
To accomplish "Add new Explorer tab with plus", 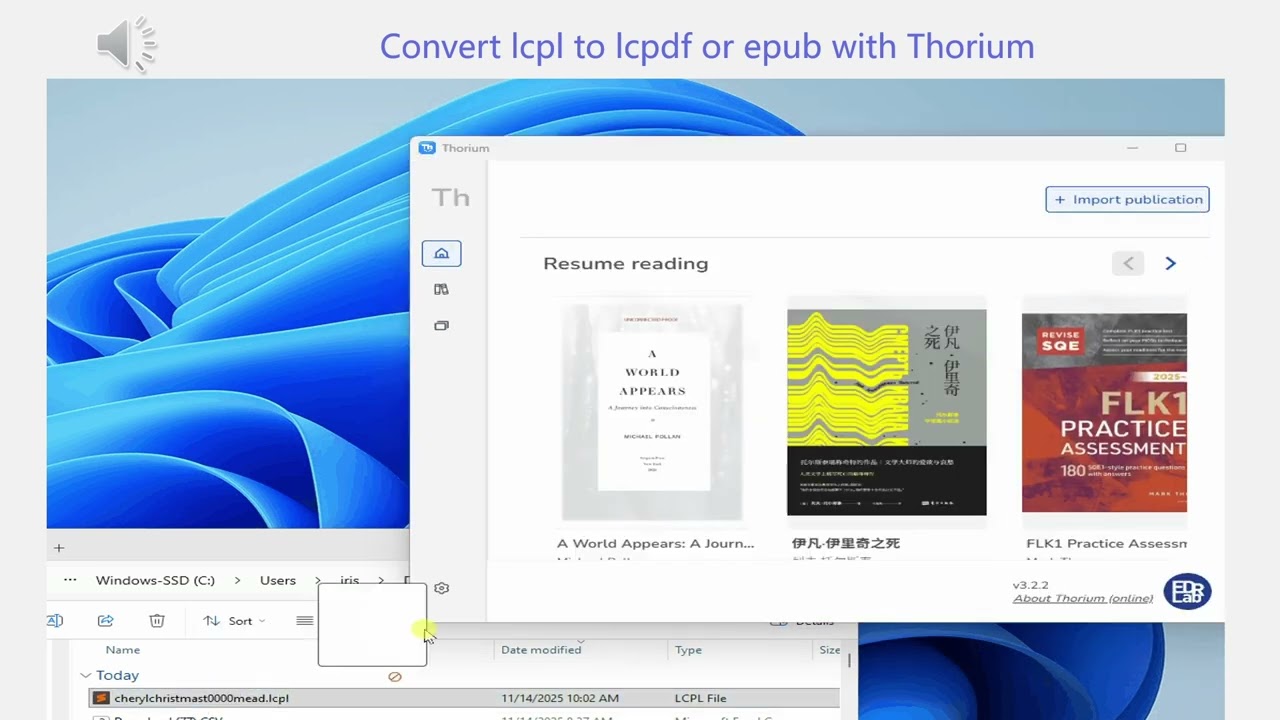I will pos(59,547).
